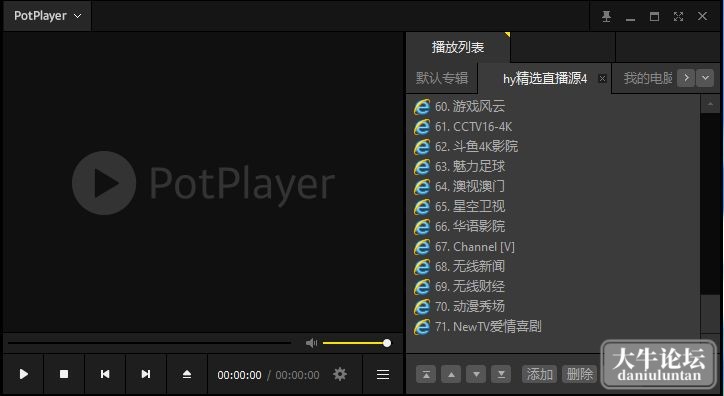Mute audio with the speaker icon

[x=312, y=343]
